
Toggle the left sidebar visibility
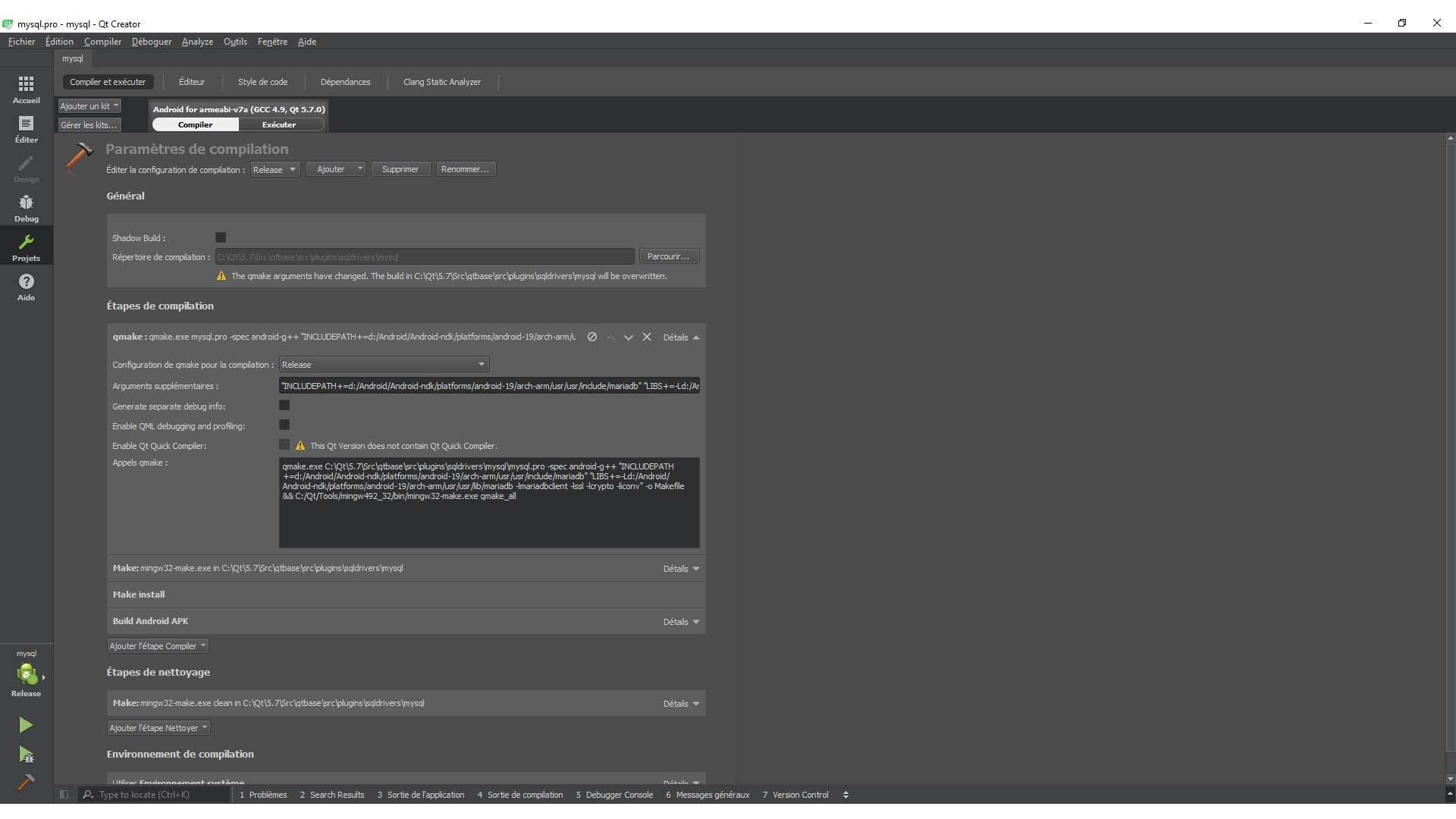[64, 795]
